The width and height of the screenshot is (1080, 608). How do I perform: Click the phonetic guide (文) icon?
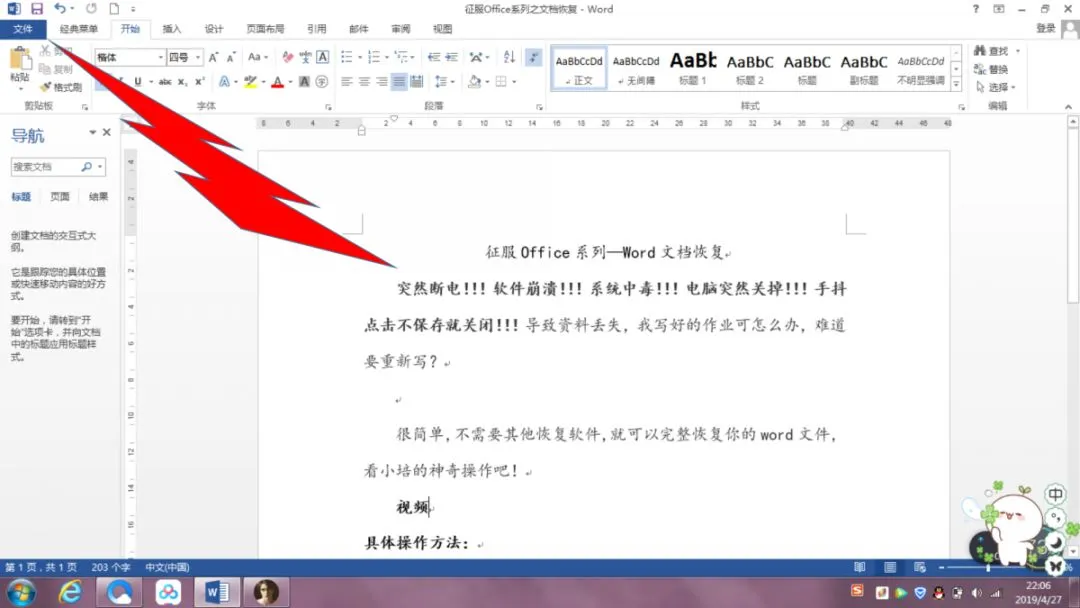(x=305, y=57)
